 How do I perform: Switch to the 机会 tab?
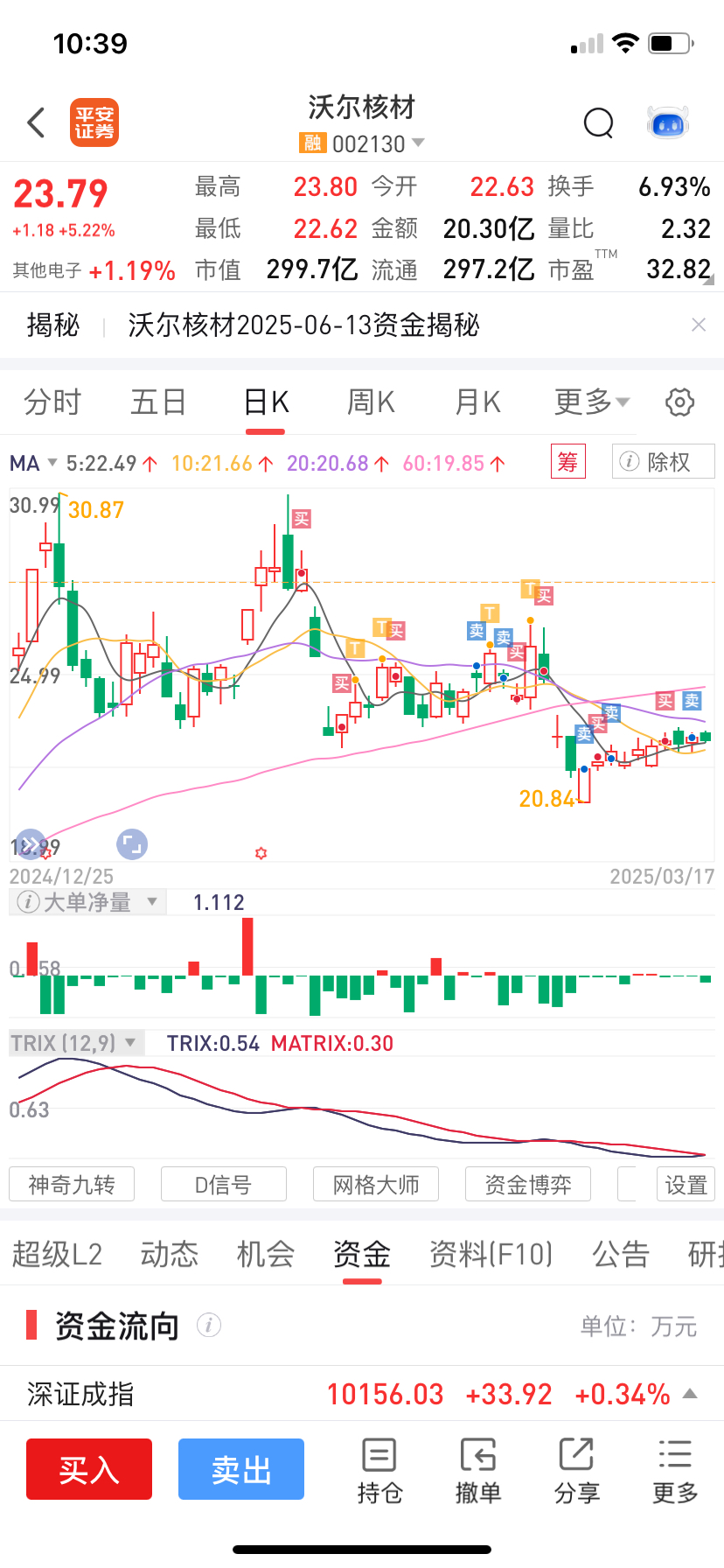point(266,1255)
